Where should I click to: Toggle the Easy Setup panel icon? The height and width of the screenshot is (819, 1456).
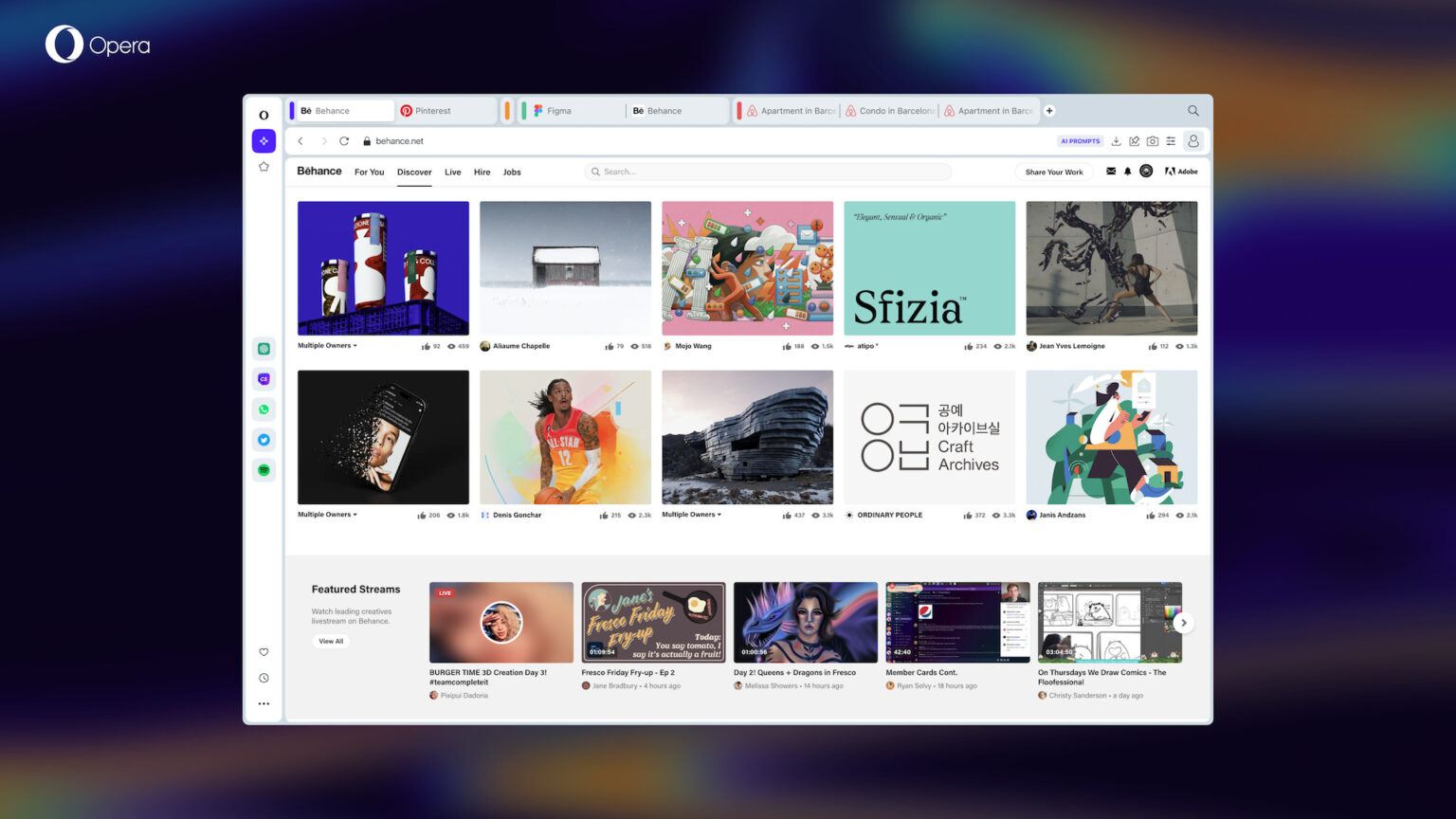coord(1170,140)
